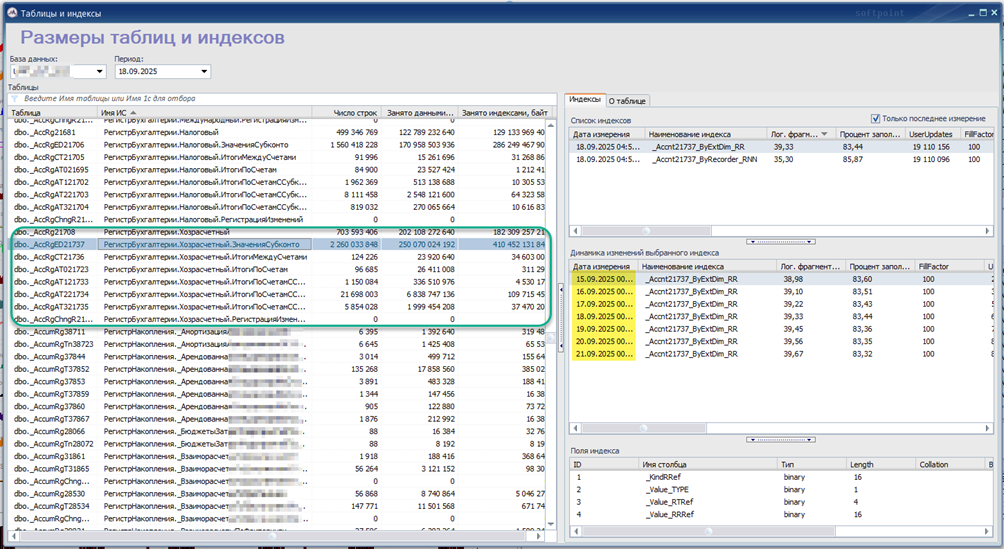Toggle the Только последнее измерение checkbox

click(876, 118)
